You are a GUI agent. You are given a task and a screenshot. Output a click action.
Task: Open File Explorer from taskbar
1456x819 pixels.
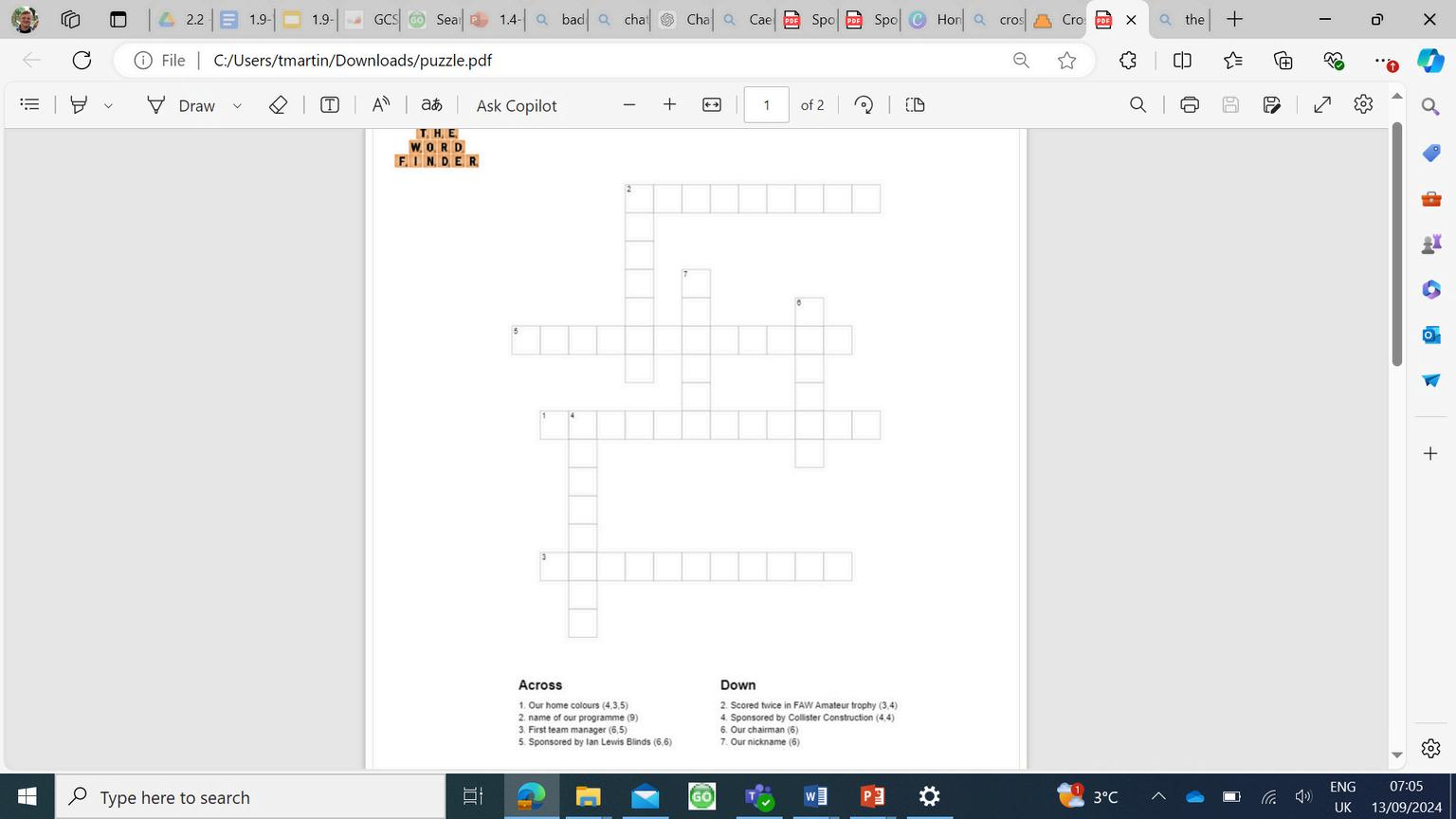click(588, 796)
